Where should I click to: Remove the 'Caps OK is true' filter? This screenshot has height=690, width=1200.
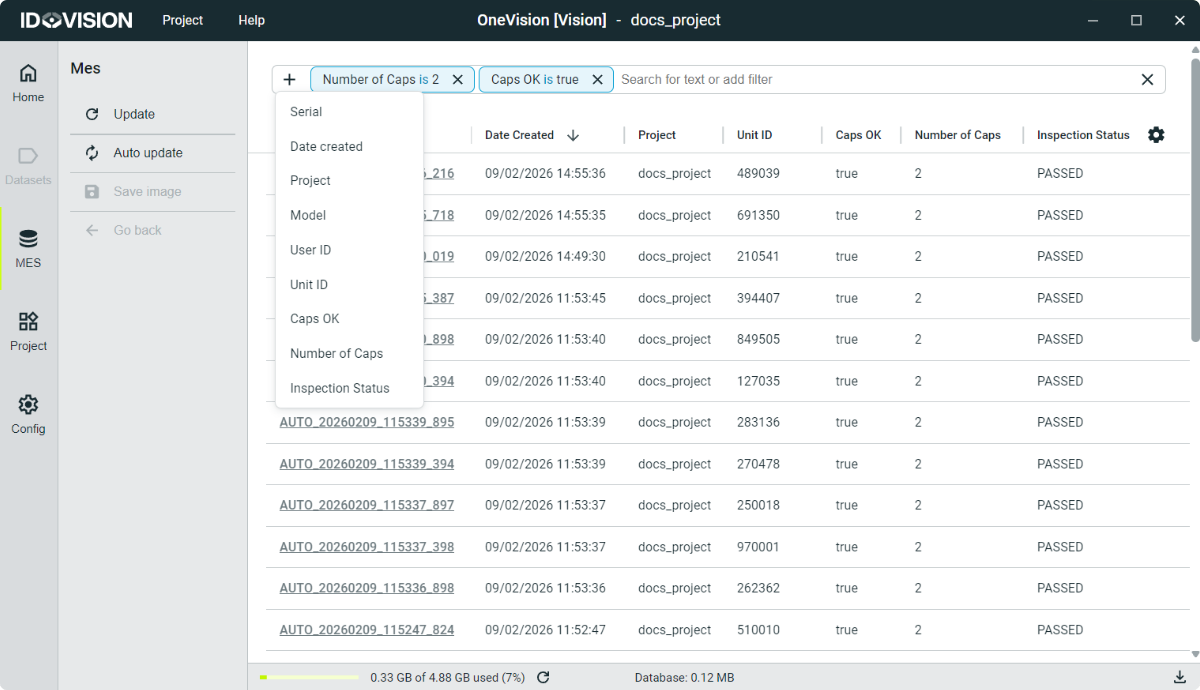click(598, 80)
